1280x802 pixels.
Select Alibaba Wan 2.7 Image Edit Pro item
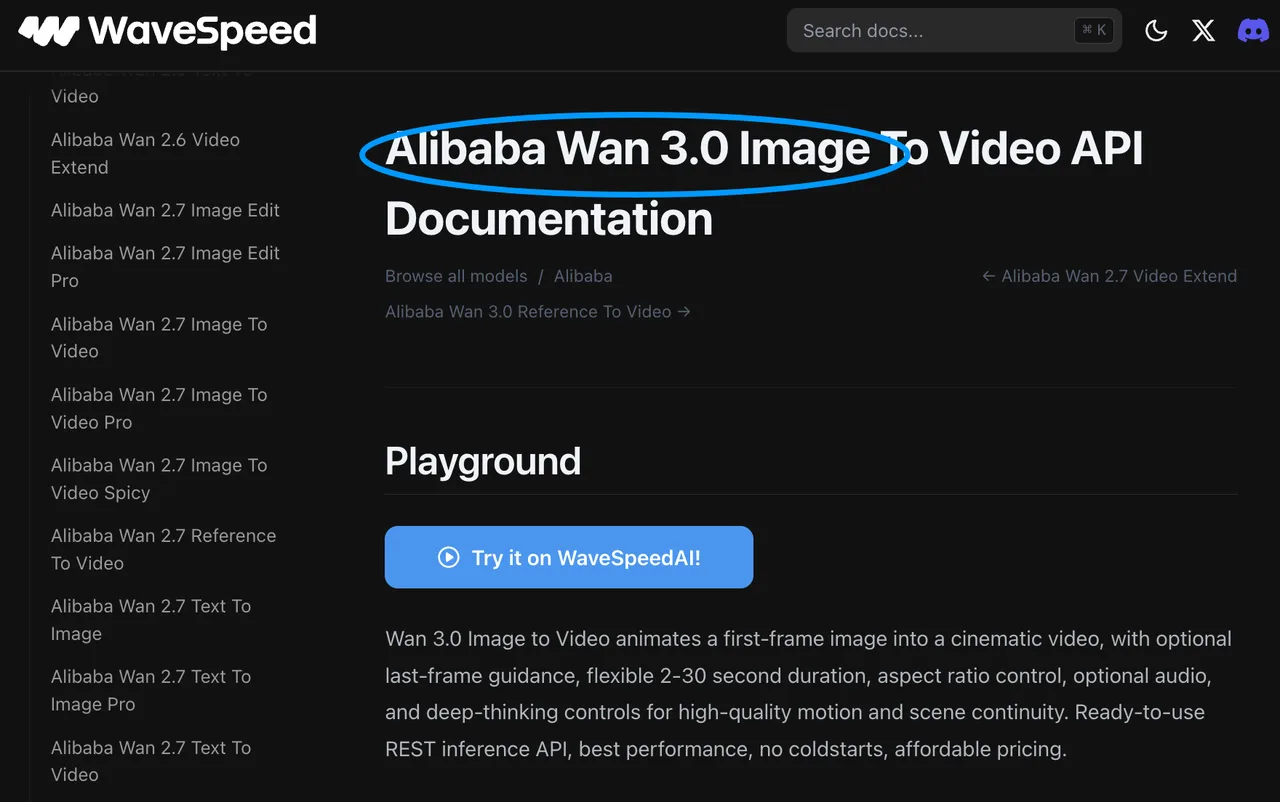(165, 267)
